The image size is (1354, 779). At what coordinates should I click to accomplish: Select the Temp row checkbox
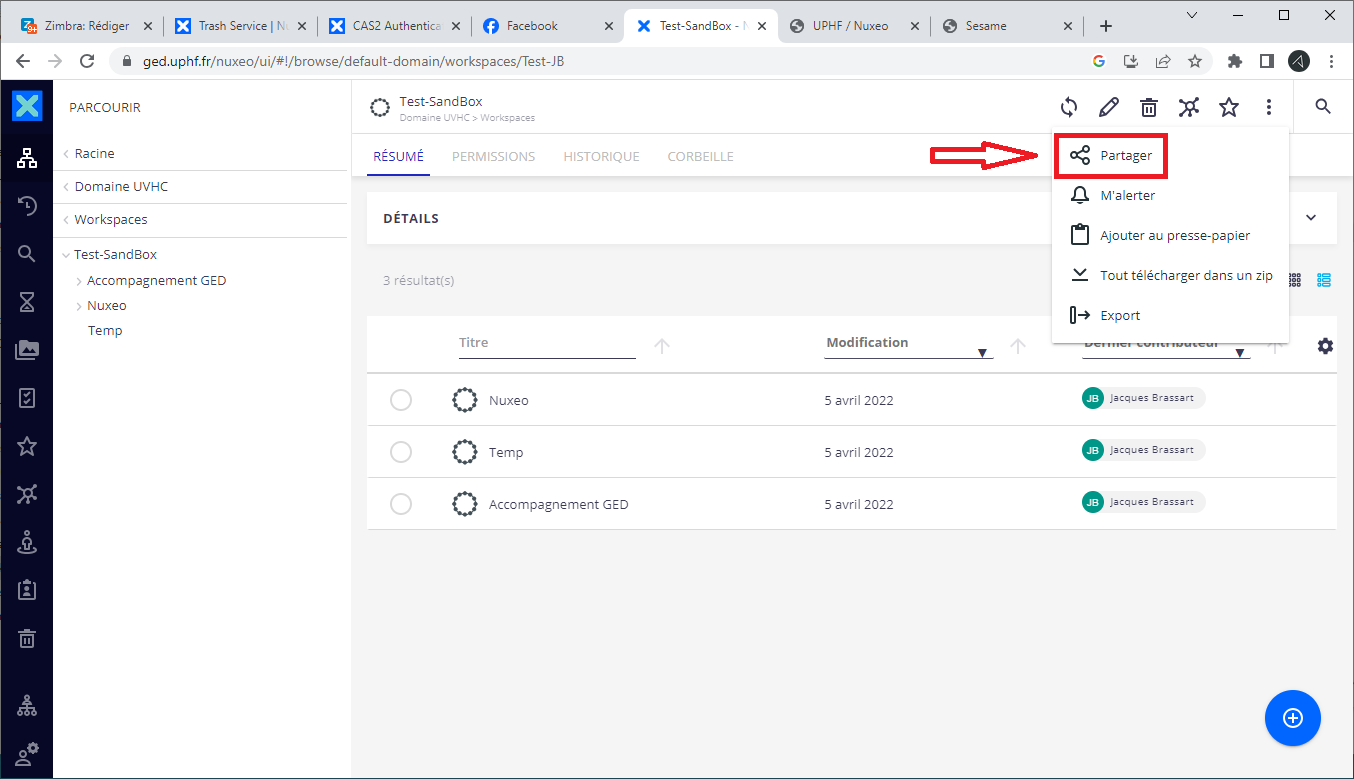pyautogui.click(x=401, y=452)
